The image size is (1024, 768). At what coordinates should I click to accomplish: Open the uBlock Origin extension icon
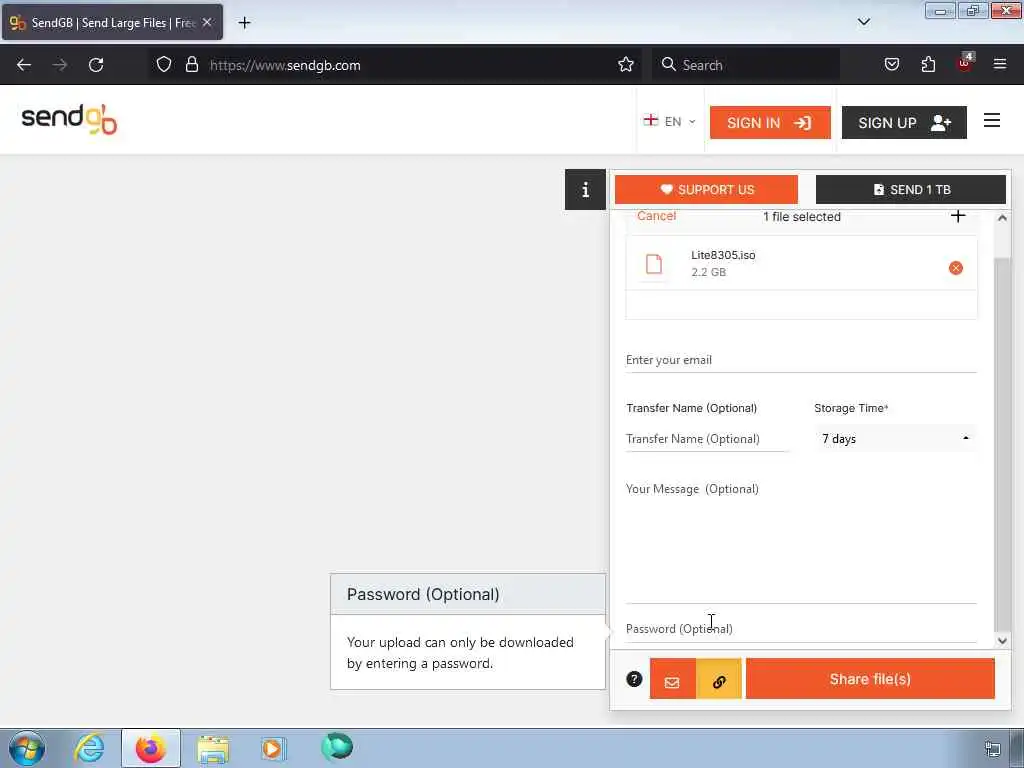[x=965, y=63]
